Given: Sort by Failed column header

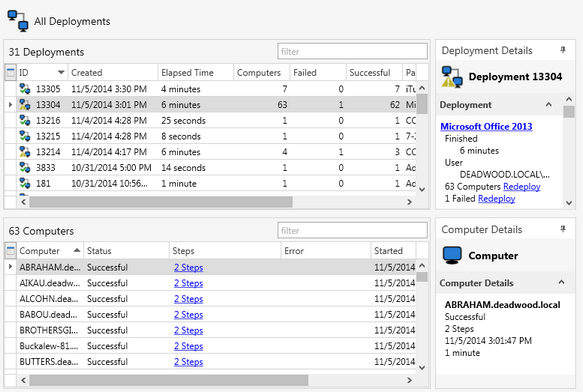Looking at the screenshot, I should point(318,73).
